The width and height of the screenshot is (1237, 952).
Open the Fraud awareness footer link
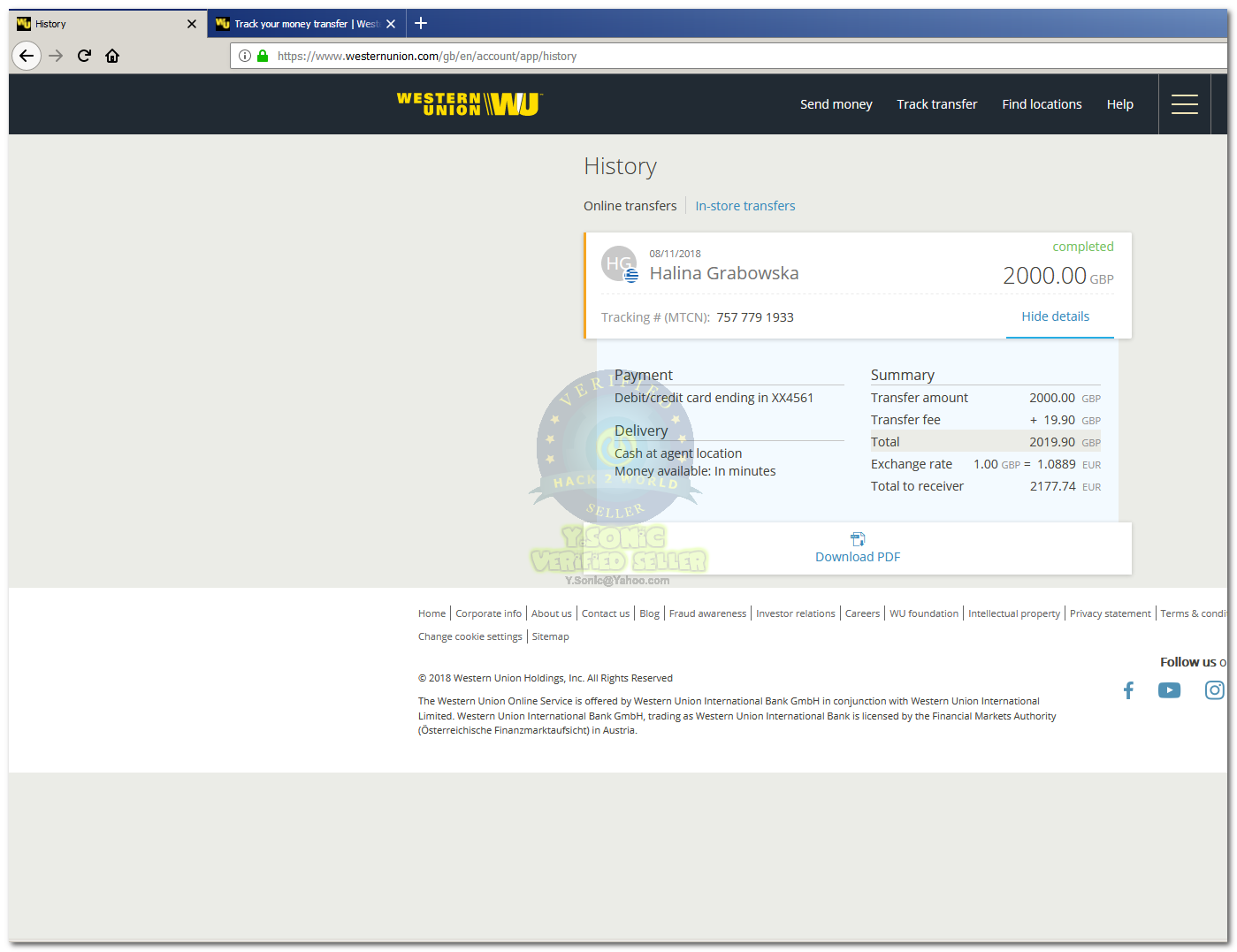707,613
